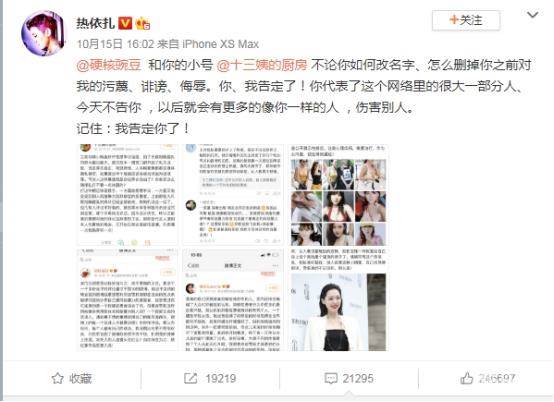
Task: Click the repost share icon beside 19219
Action: (190, 379)
